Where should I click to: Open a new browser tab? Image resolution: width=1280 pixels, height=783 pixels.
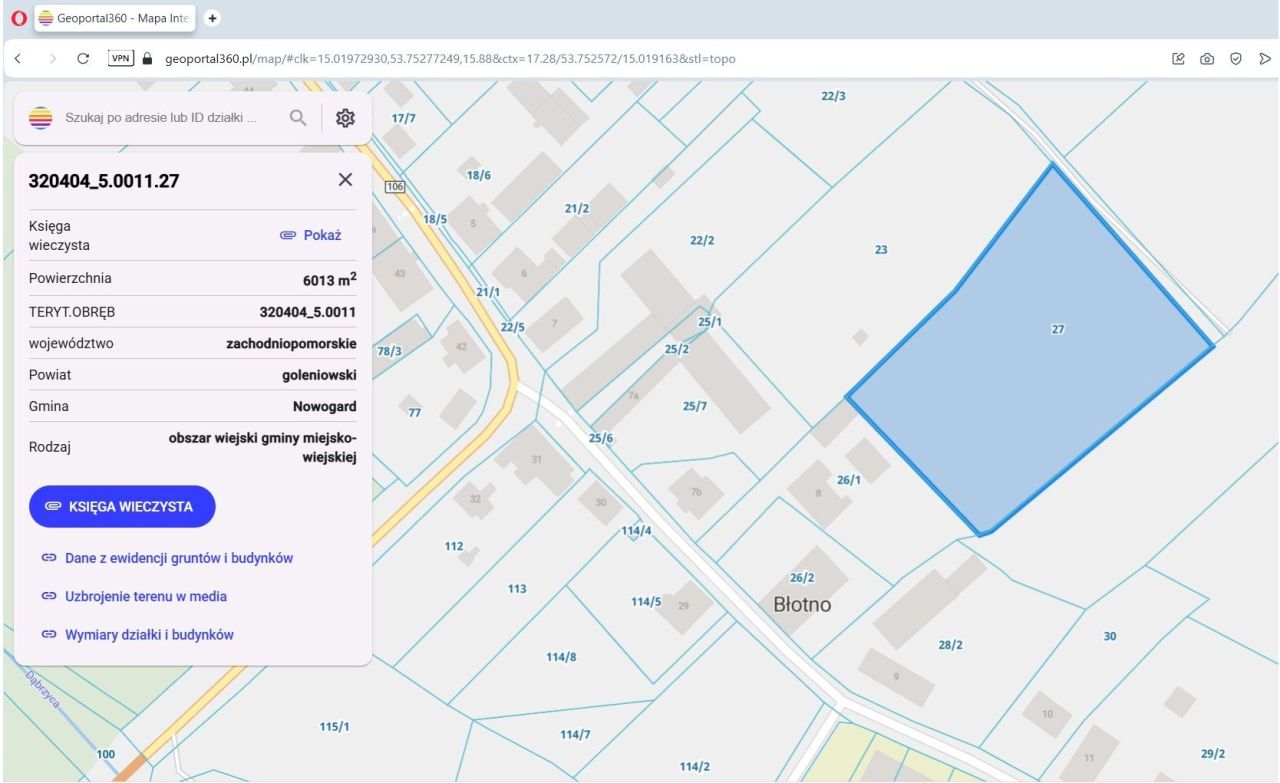(212, 19)
